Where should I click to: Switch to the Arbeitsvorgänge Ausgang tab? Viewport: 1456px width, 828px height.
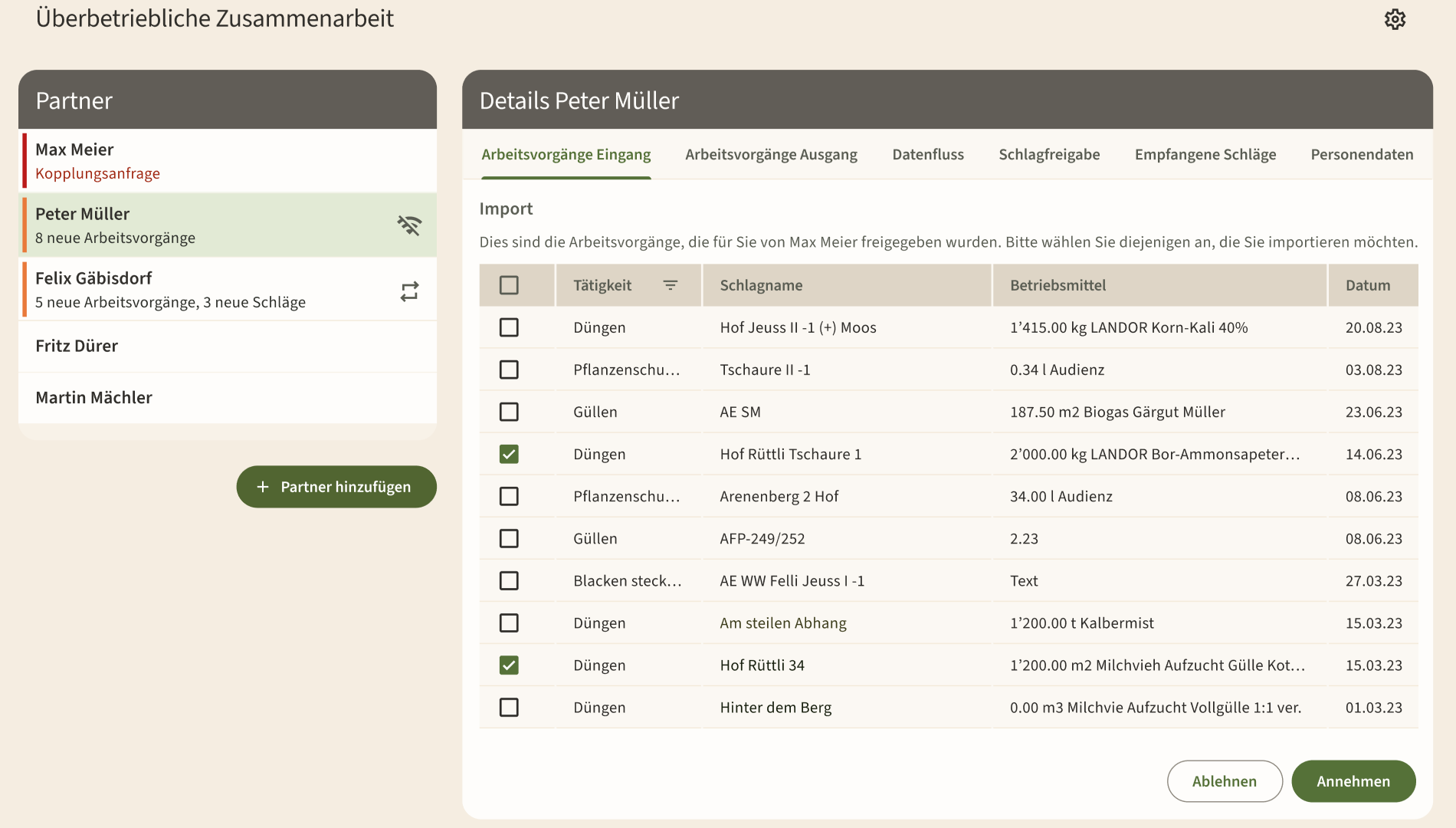(x=771, y=155)
